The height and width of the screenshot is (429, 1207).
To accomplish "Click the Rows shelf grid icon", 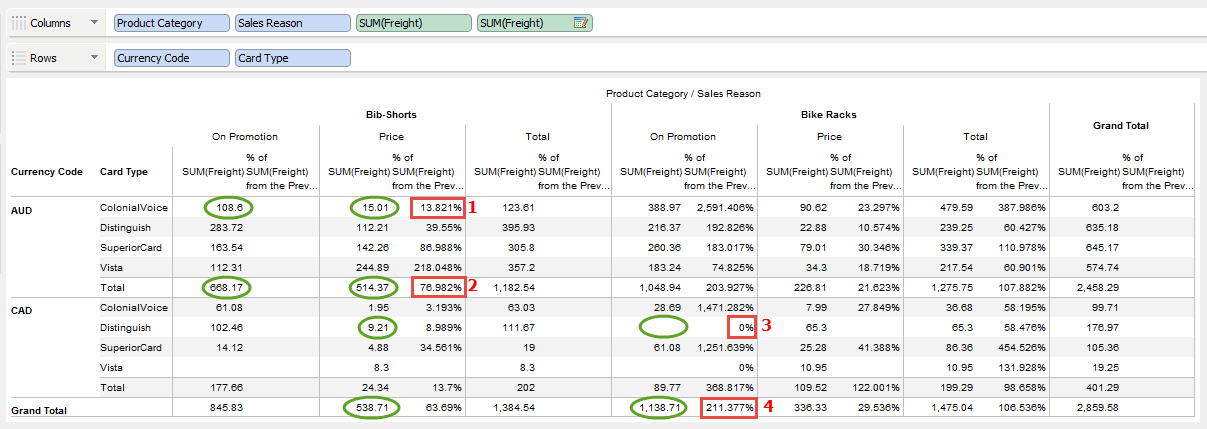I will coord(18,58).
